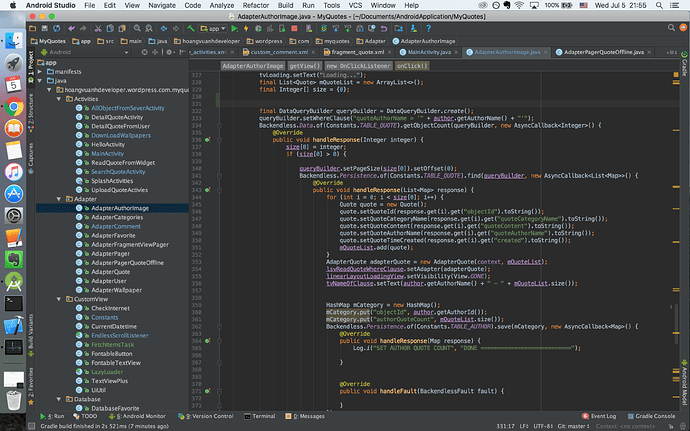The height and width of the screenshot is (431, 690).
Task: Close the AdapterAuthorImage.java tab
Action: (546, 52)
